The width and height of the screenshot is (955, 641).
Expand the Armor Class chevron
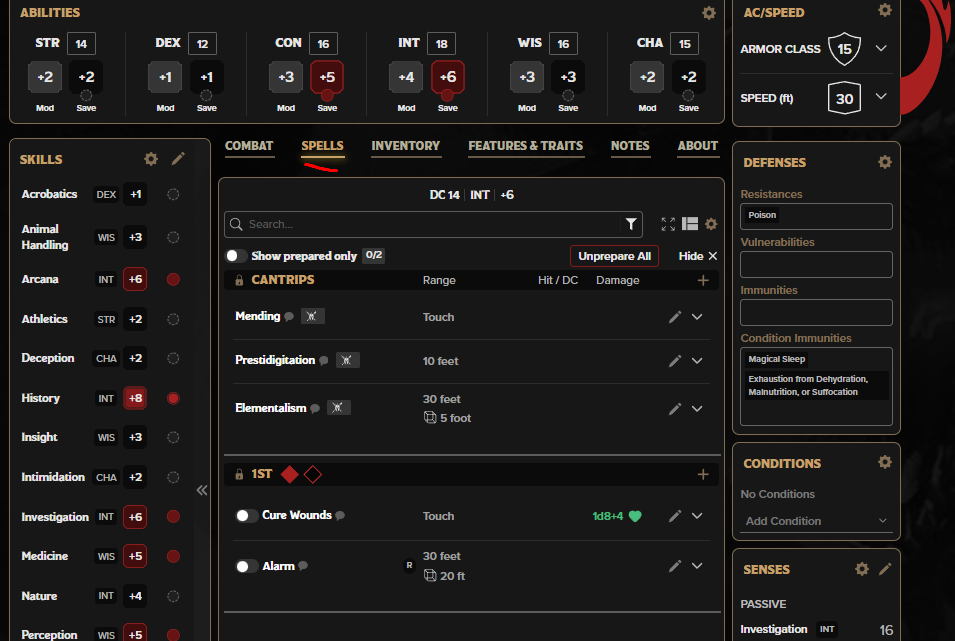point(881,48)
